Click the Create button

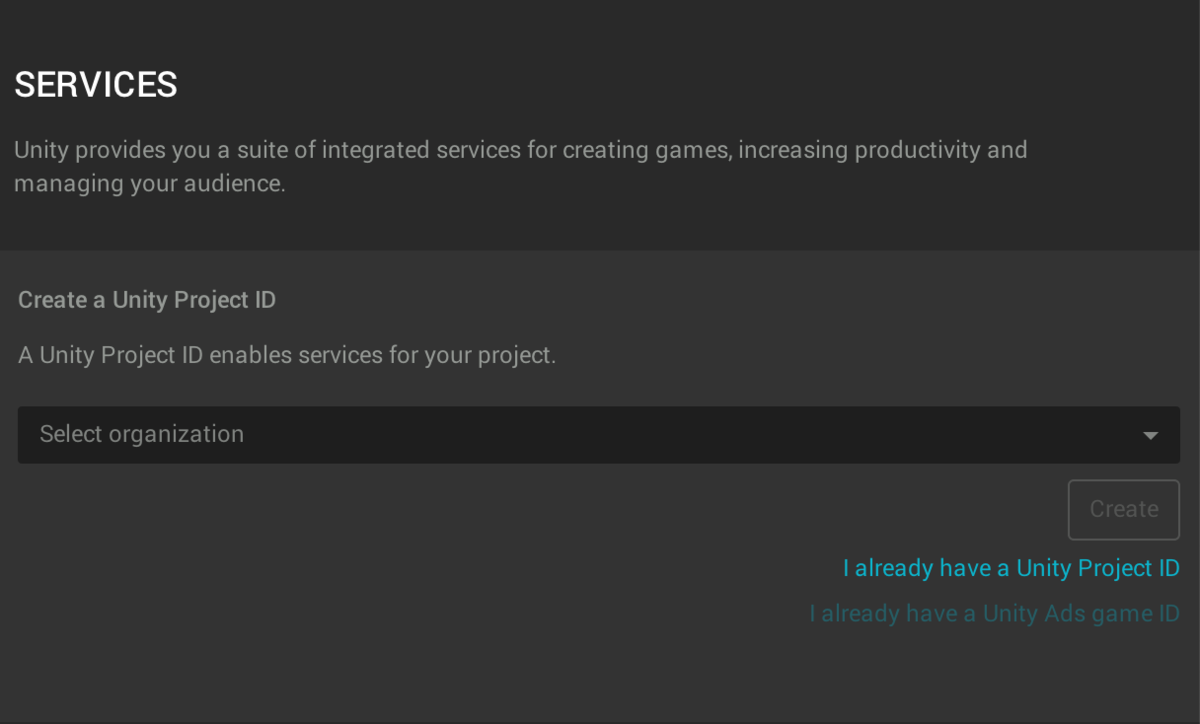pos(1124,510)
